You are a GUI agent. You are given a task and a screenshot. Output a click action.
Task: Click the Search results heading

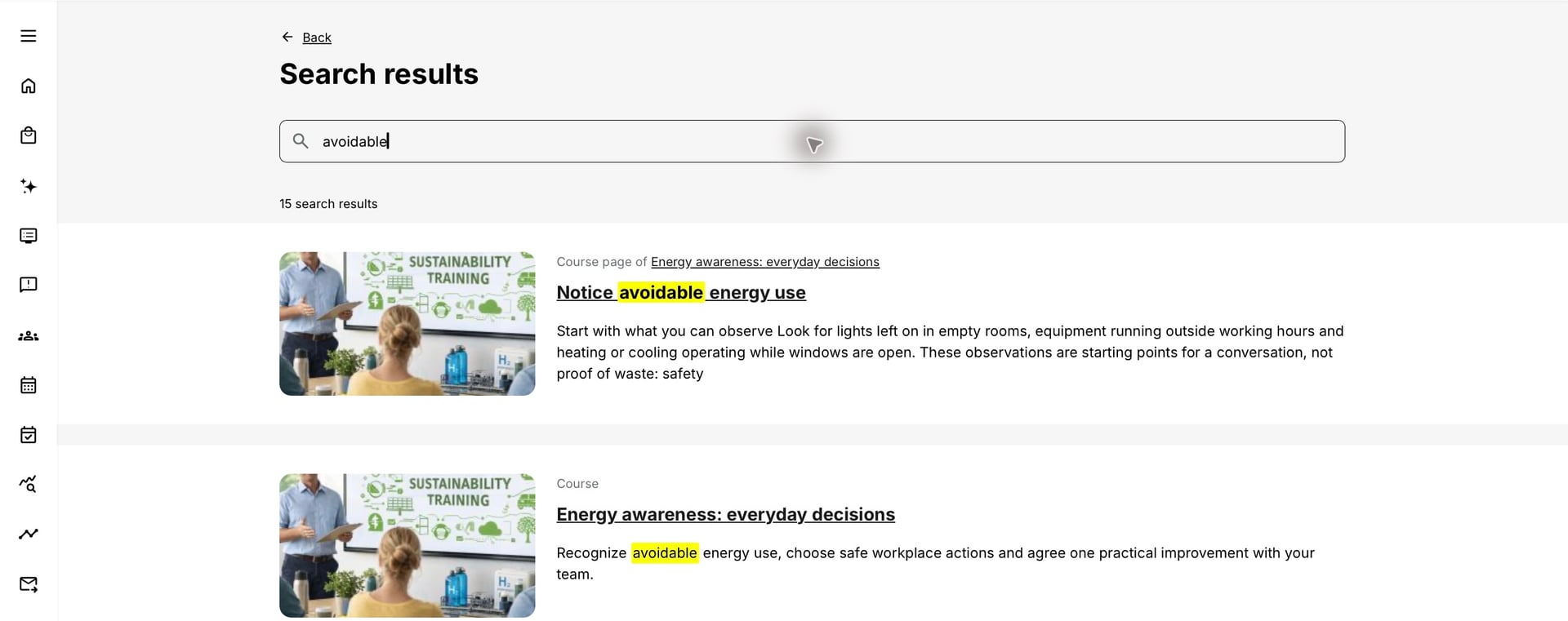[379, 74]
